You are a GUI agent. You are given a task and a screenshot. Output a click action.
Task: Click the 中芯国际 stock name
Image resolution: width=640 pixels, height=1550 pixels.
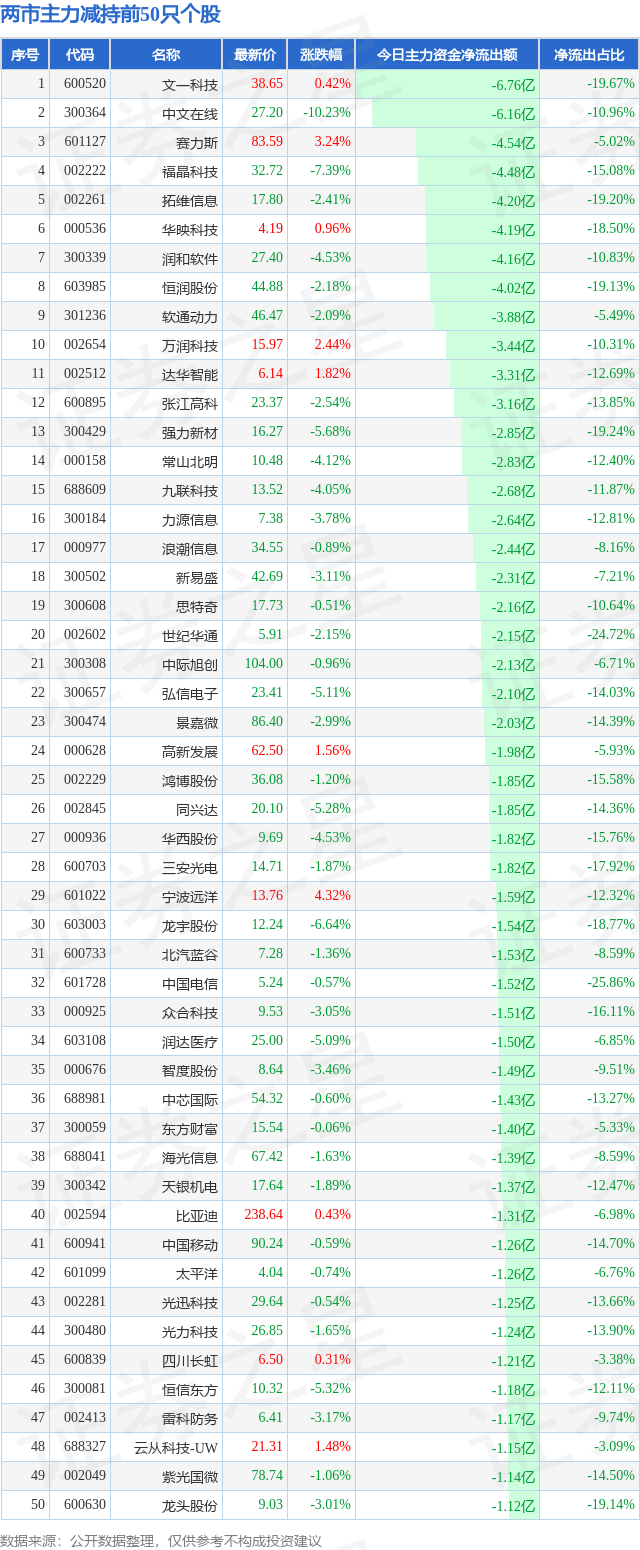[190, 1099]
